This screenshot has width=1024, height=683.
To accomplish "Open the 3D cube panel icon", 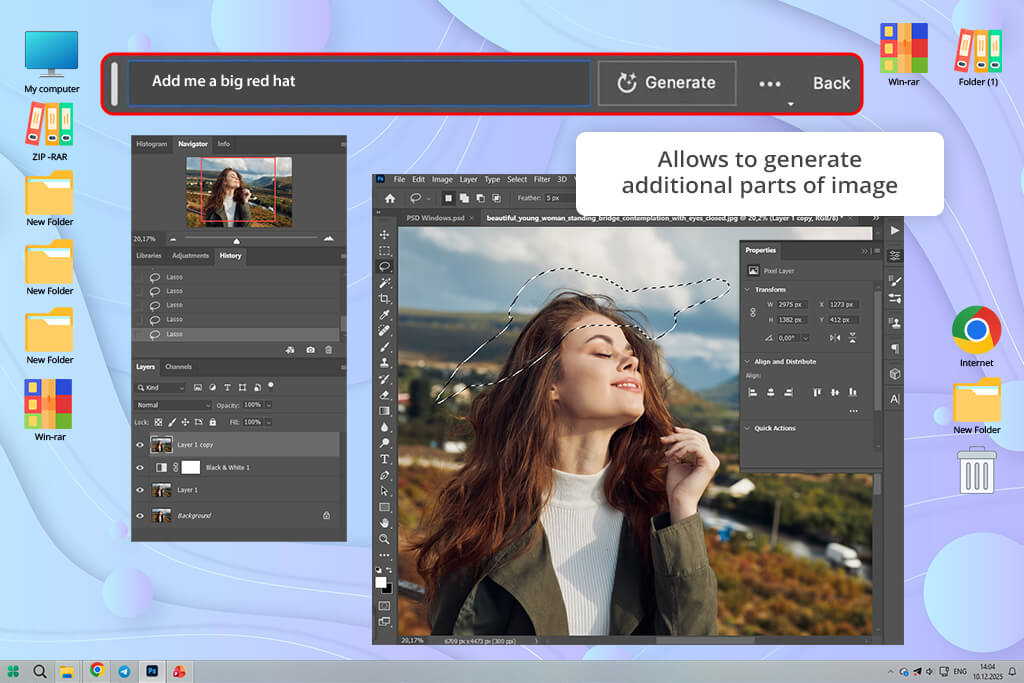I will [895, 374].
